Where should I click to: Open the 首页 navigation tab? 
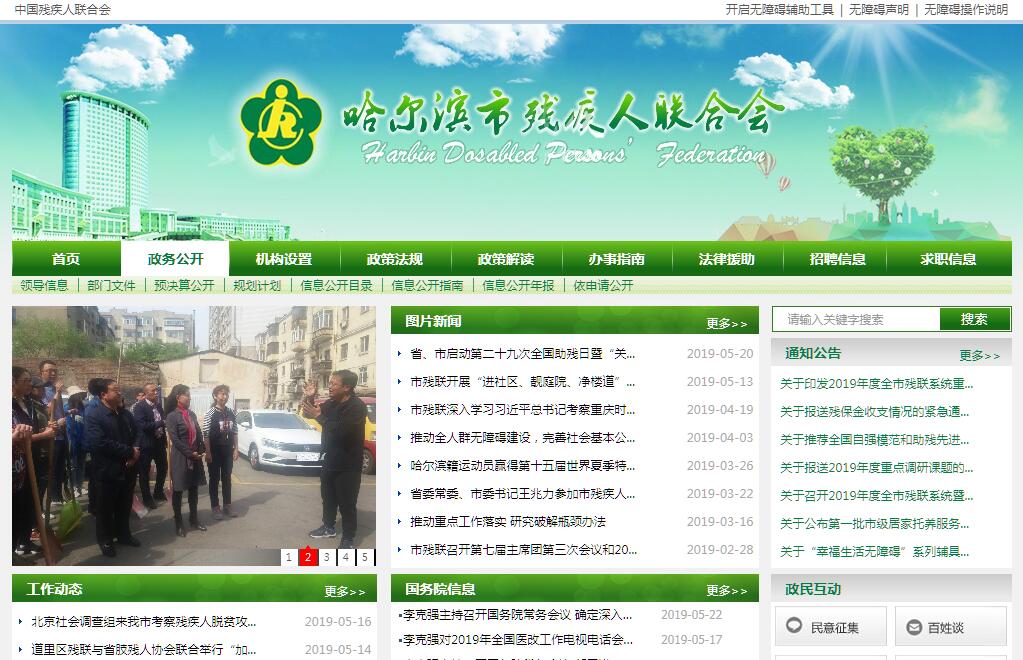point(66,259)
